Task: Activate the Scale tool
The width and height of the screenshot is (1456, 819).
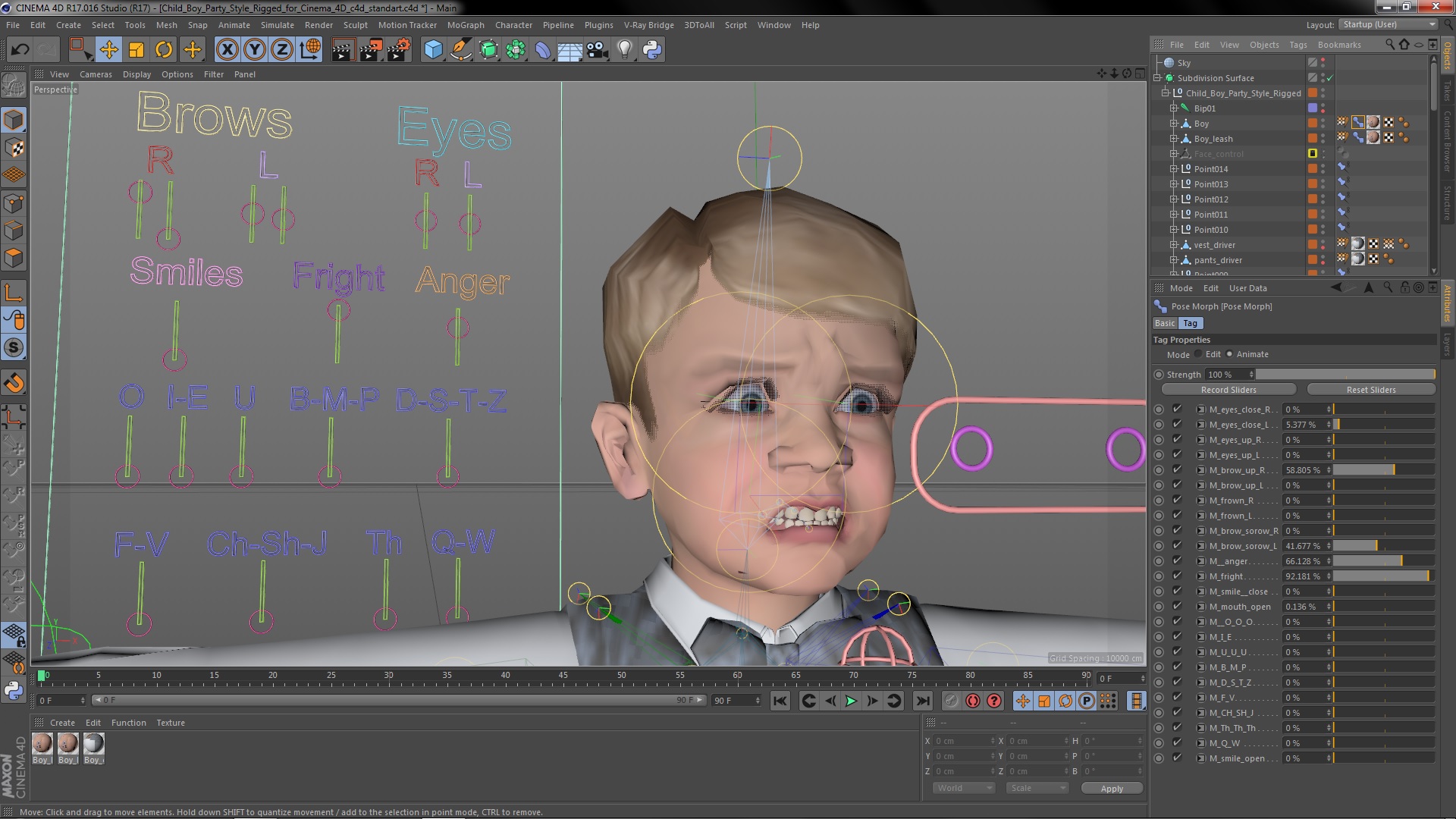Action: tap(136, 50)
